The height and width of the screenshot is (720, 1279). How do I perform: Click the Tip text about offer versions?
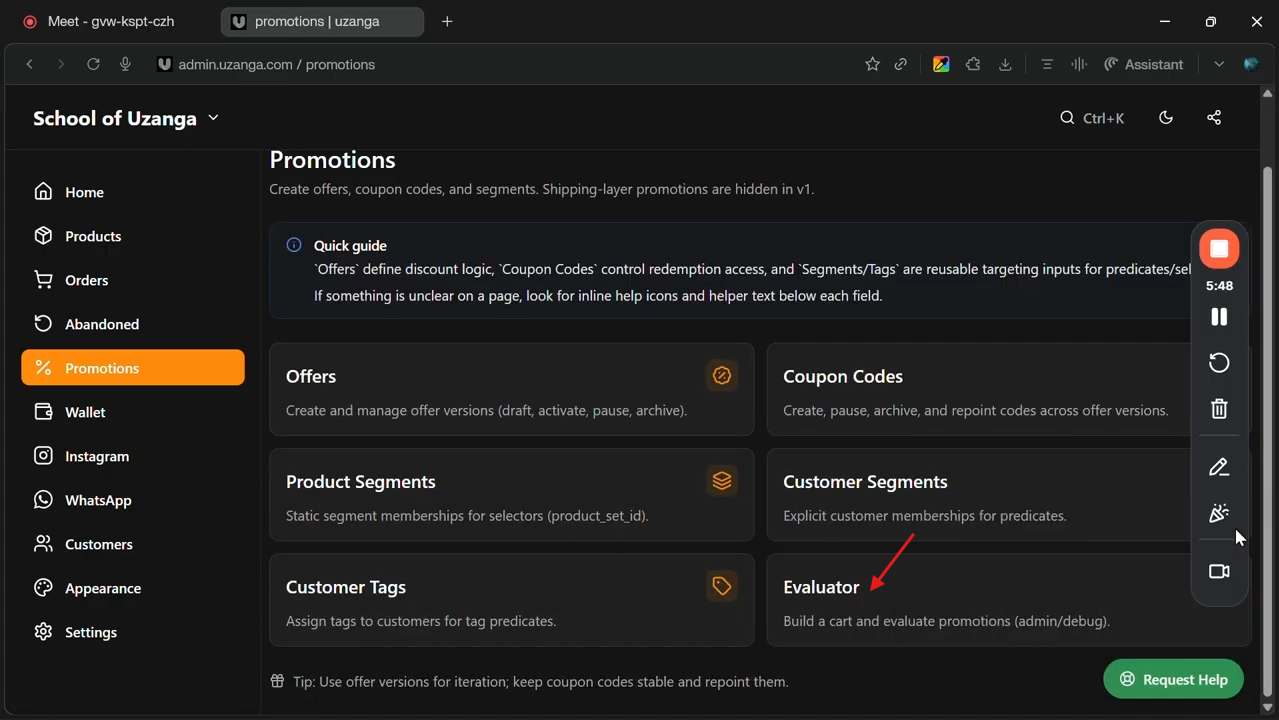coord(541,682)
